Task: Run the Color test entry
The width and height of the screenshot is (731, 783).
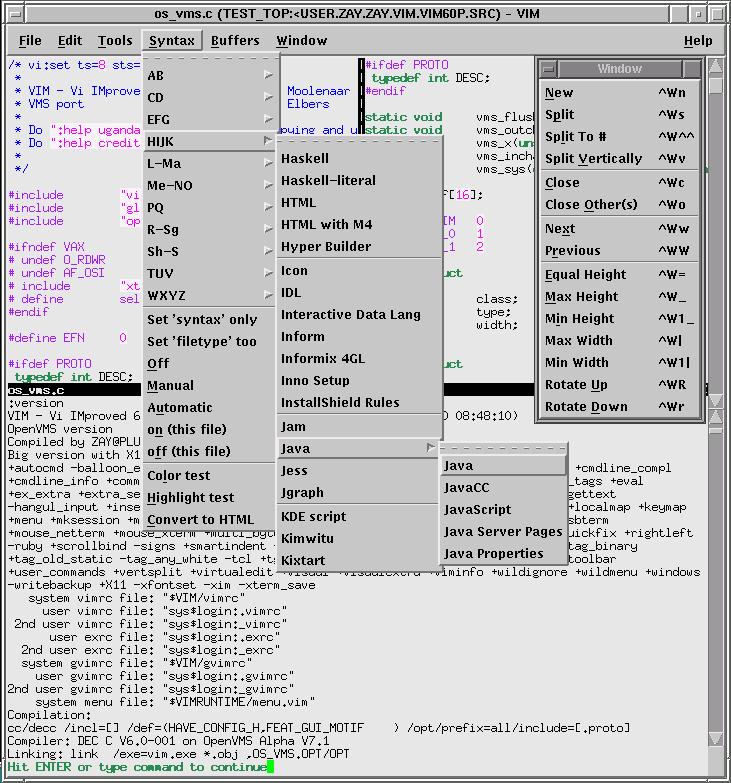Action: point(210,475)
